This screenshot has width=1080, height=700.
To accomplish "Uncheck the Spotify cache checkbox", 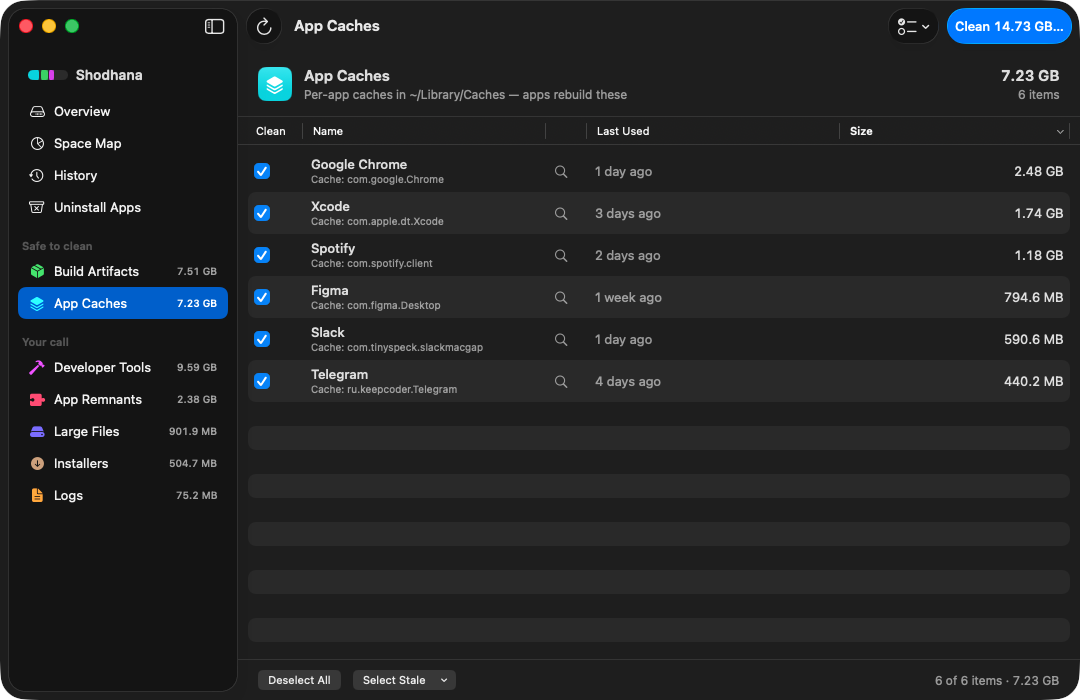I will click(262, 256).
